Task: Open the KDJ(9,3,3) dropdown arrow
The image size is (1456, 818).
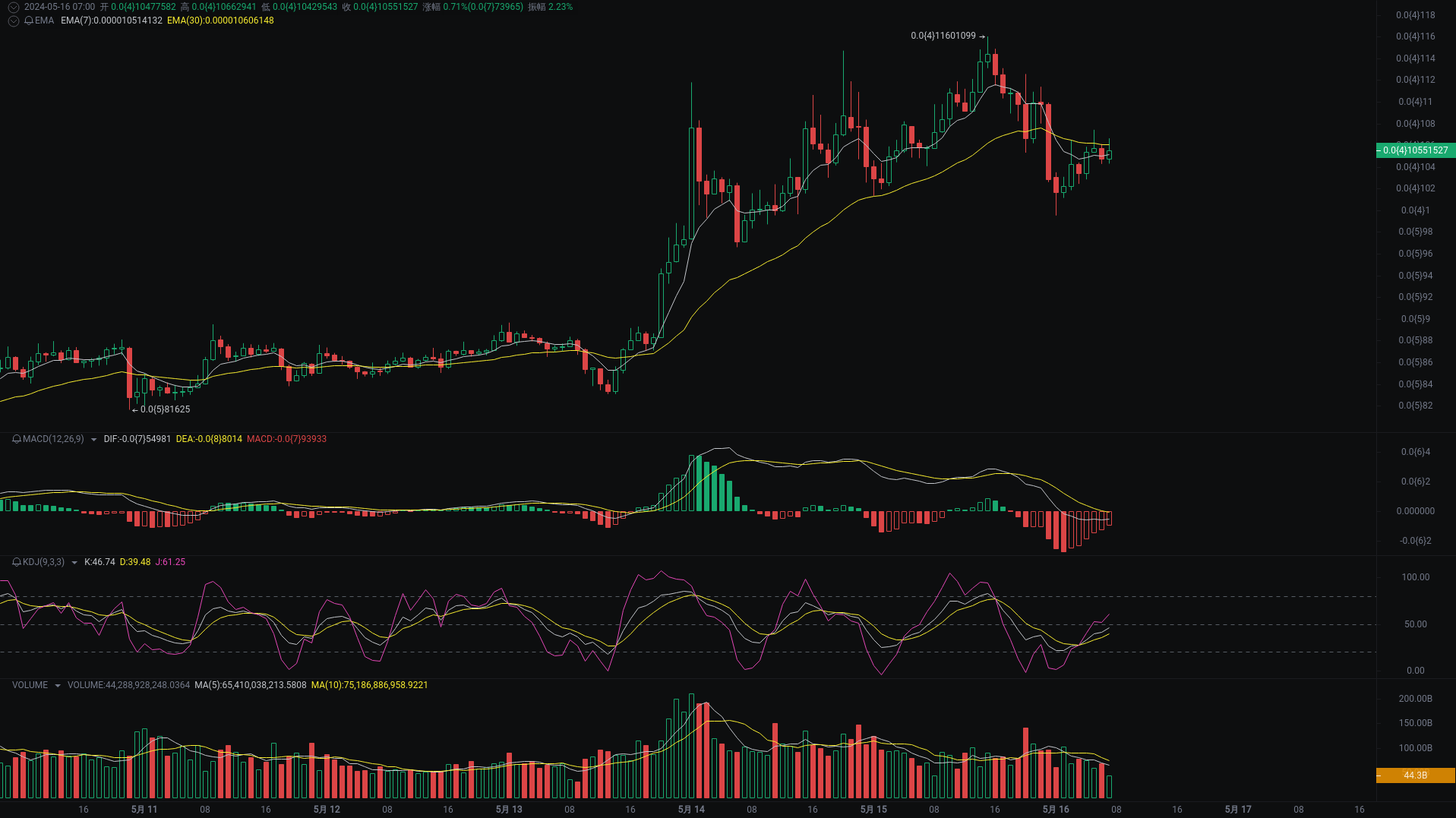Action: (74, 562)
